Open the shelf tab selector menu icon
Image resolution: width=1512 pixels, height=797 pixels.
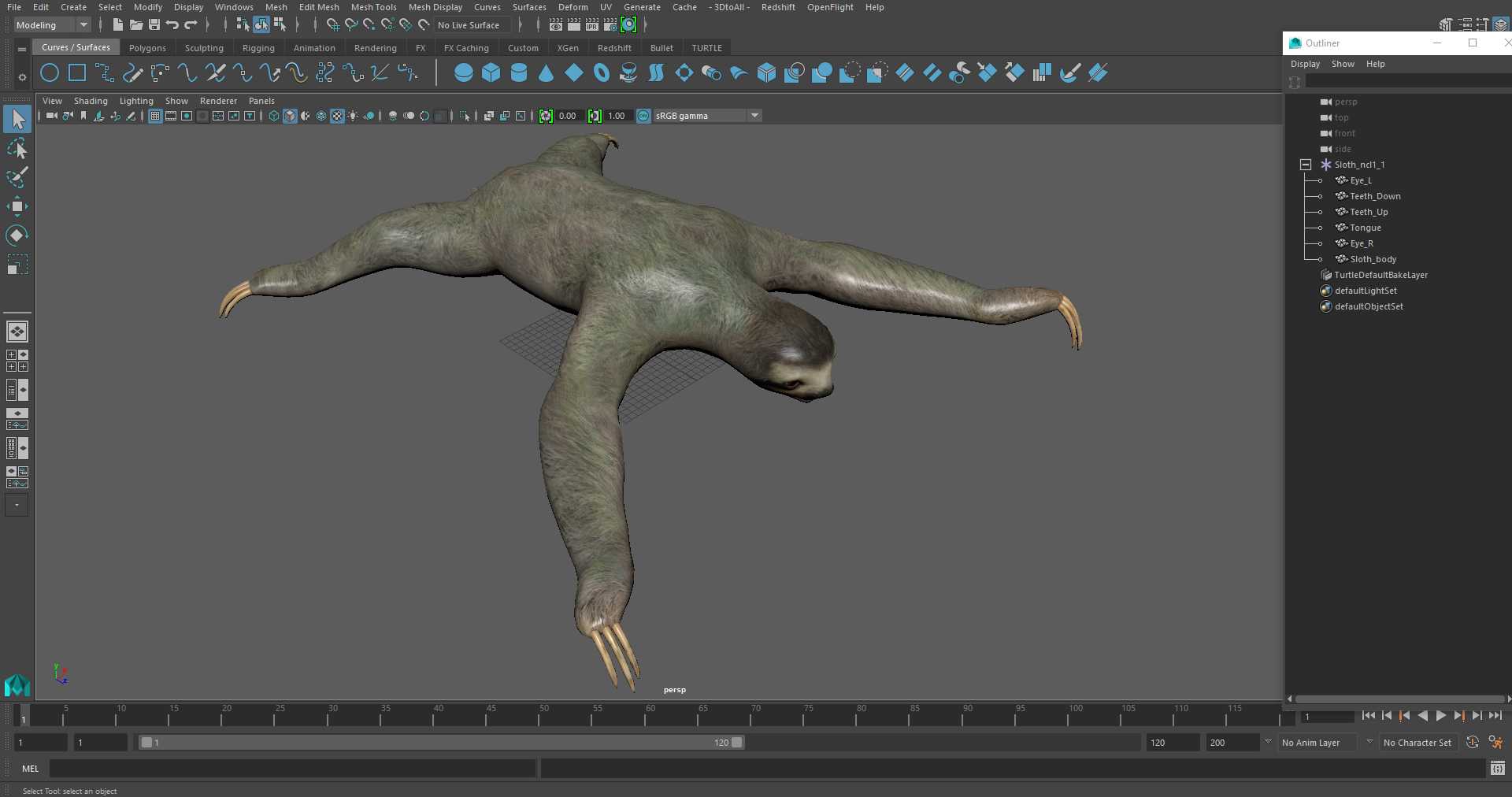pyautogui.click(x=22, y=49)
